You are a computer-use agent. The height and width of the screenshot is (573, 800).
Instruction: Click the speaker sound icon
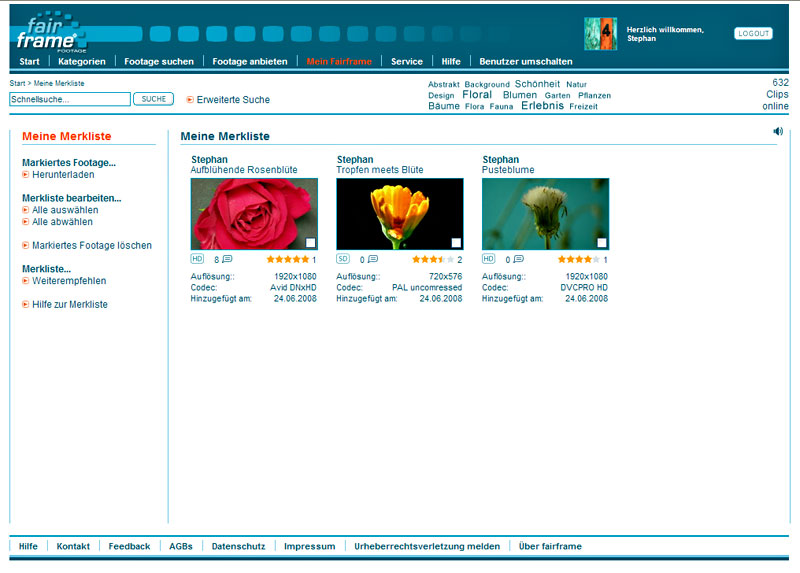click(778, 131)
